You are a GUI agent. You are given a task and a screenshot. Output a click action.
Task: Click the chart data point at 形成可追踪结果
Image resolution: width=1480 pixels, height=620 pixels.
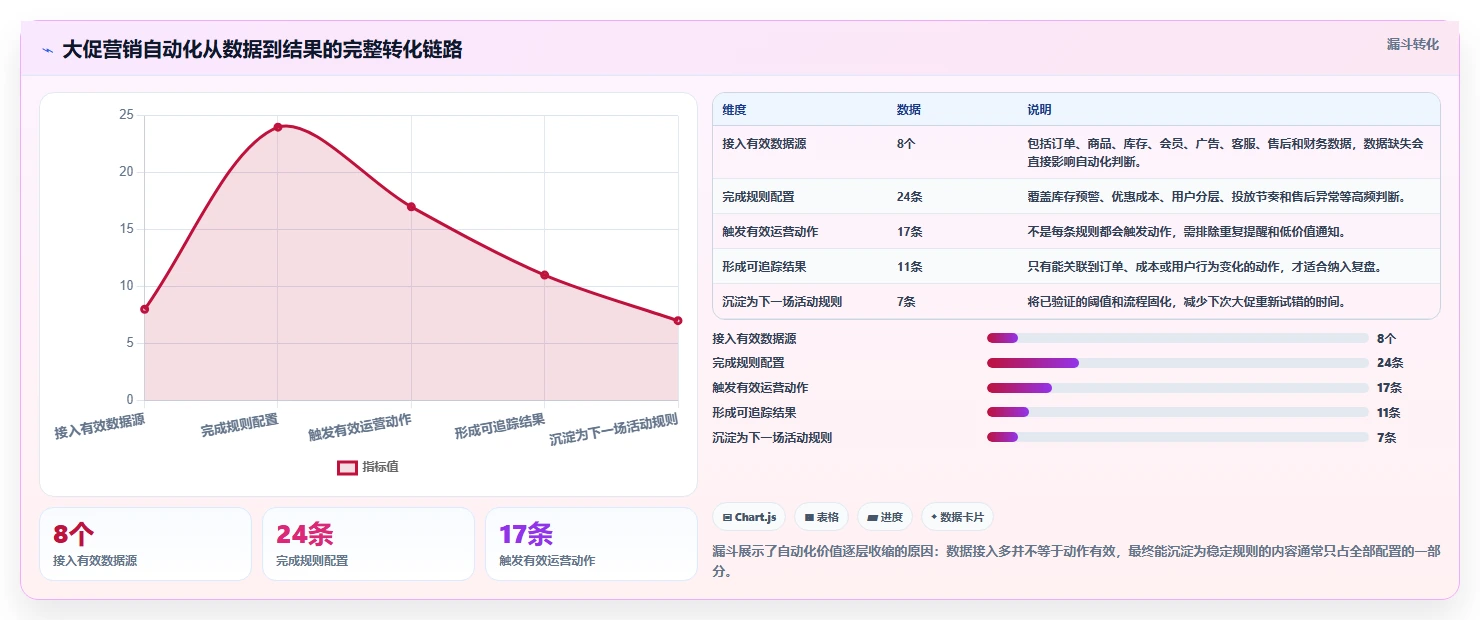click(x=545, y=275)
